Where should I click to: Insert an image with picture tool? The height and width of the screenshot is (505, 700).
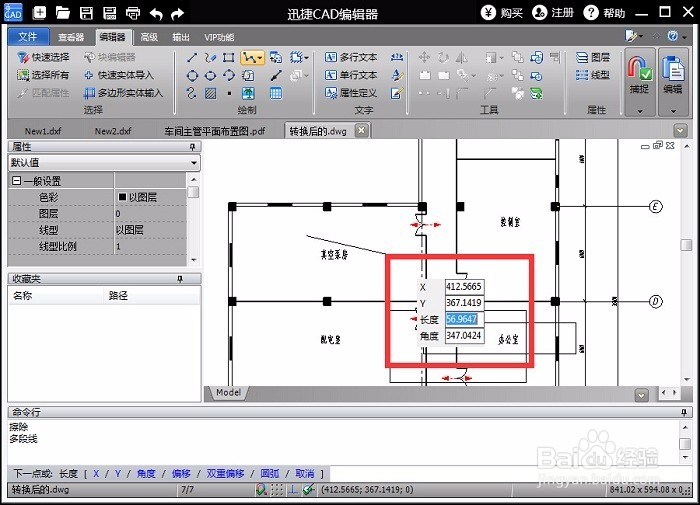[248, 93]
